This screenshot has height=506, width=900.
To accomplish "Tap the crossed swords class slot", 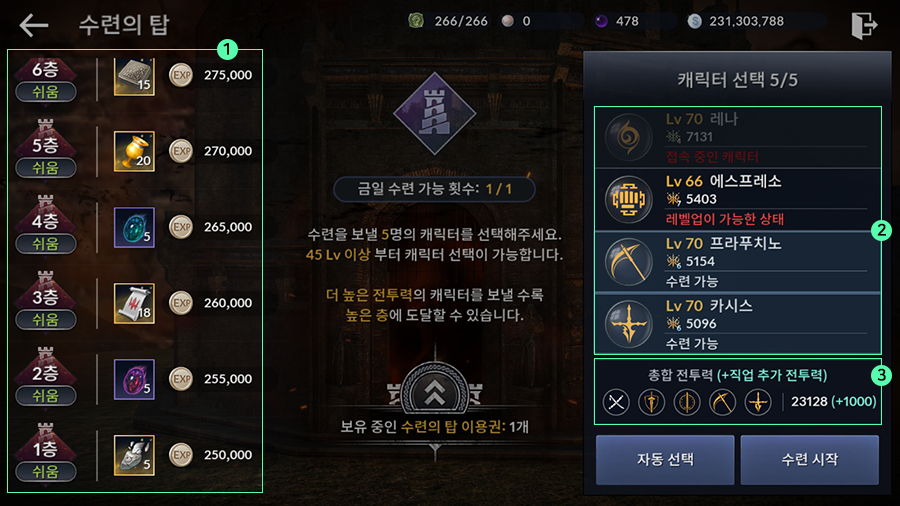I will click(616, 402).
